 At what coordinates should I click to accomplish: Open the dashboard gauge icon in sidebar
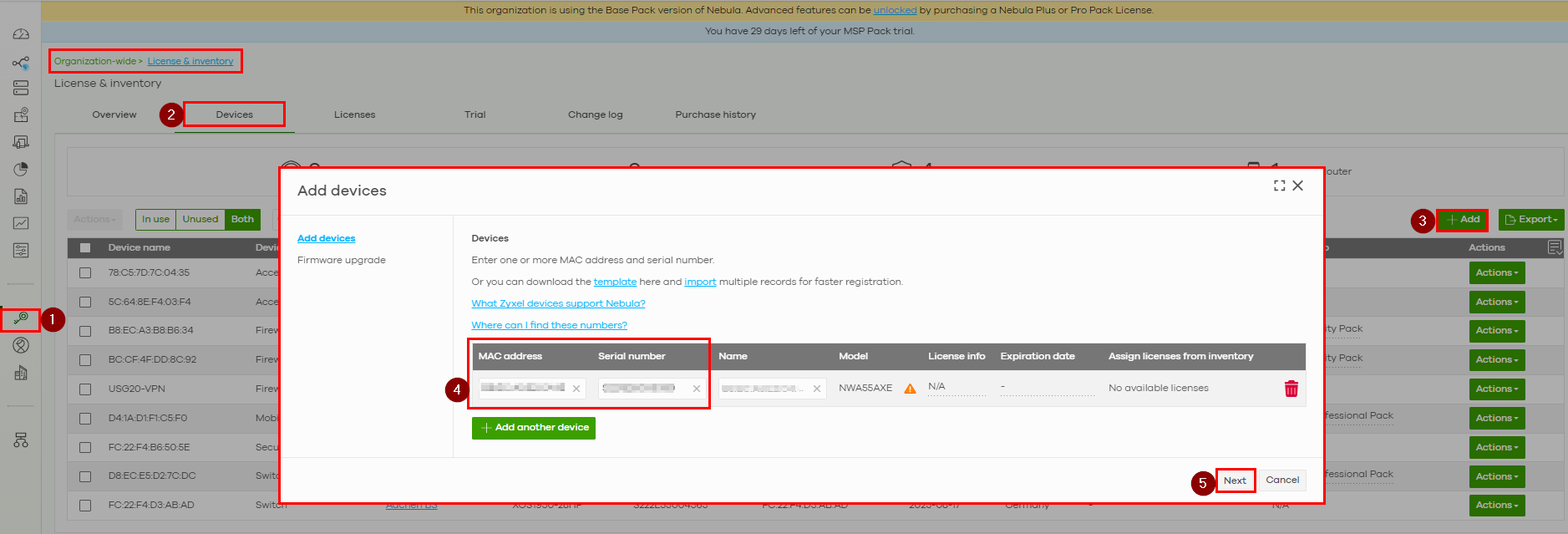click(21, 34)
